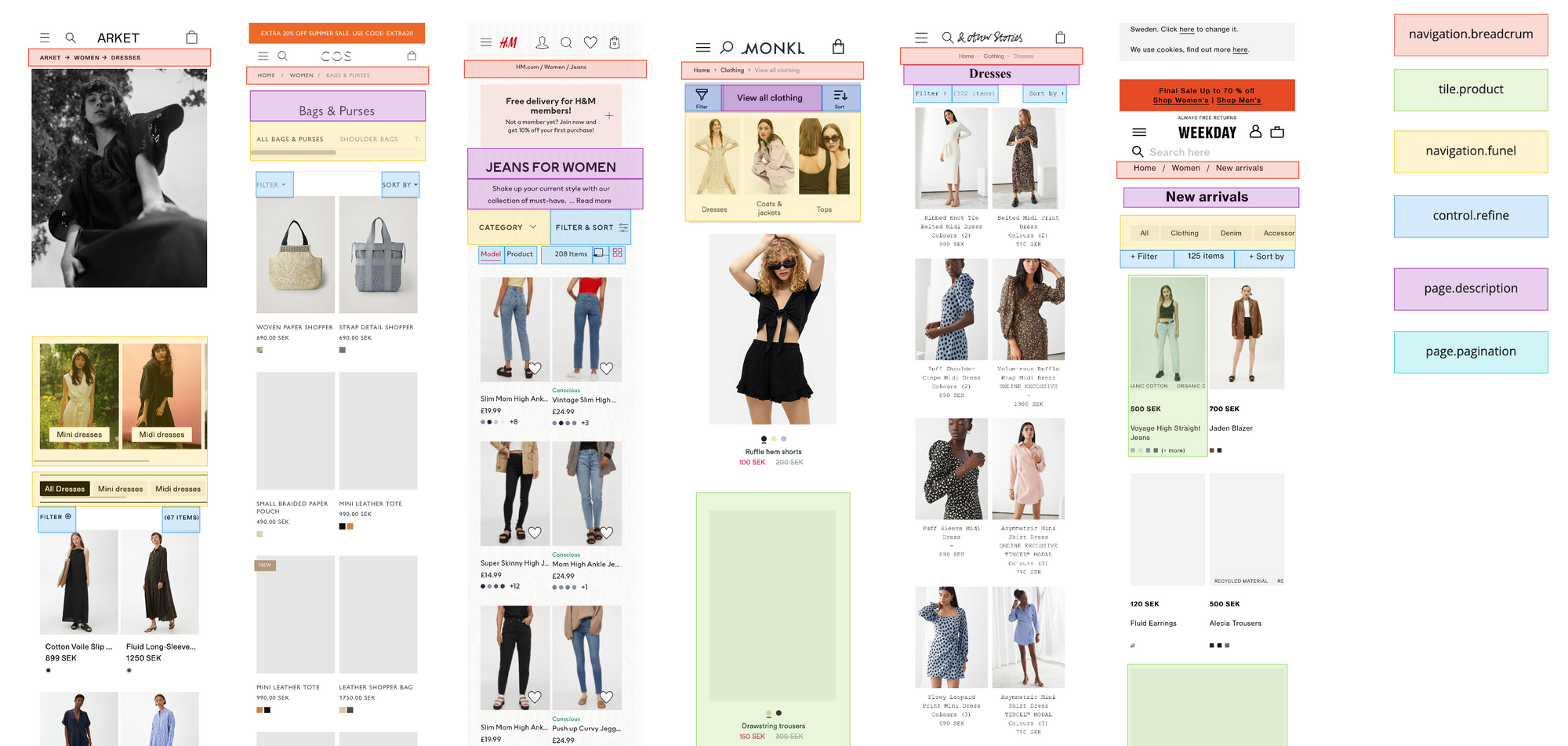Open the H&M hamburger menu icon

(x=486, y=42)
